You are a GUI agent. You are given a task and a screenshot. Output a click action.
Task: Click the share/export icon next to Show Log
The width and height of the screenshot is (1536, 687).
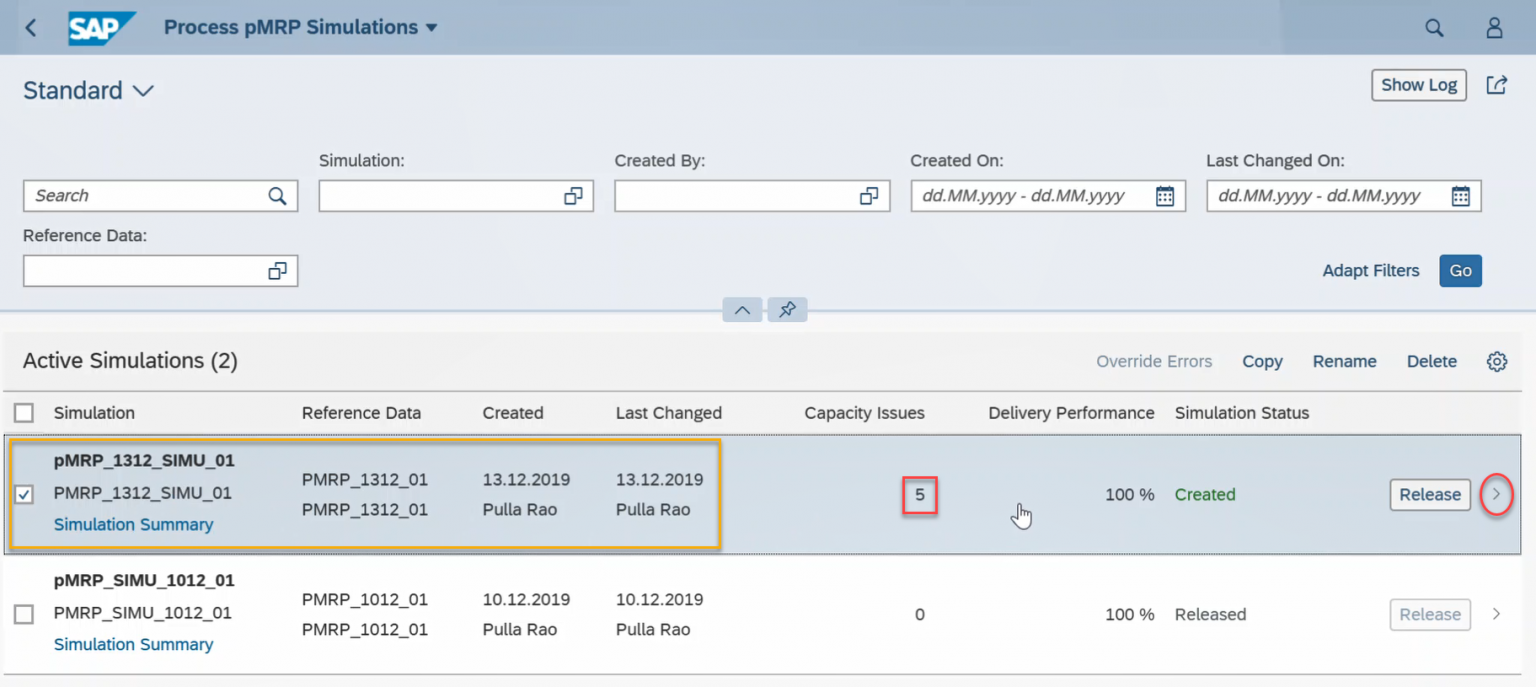pyautogui.click(x=1496, y=85)
